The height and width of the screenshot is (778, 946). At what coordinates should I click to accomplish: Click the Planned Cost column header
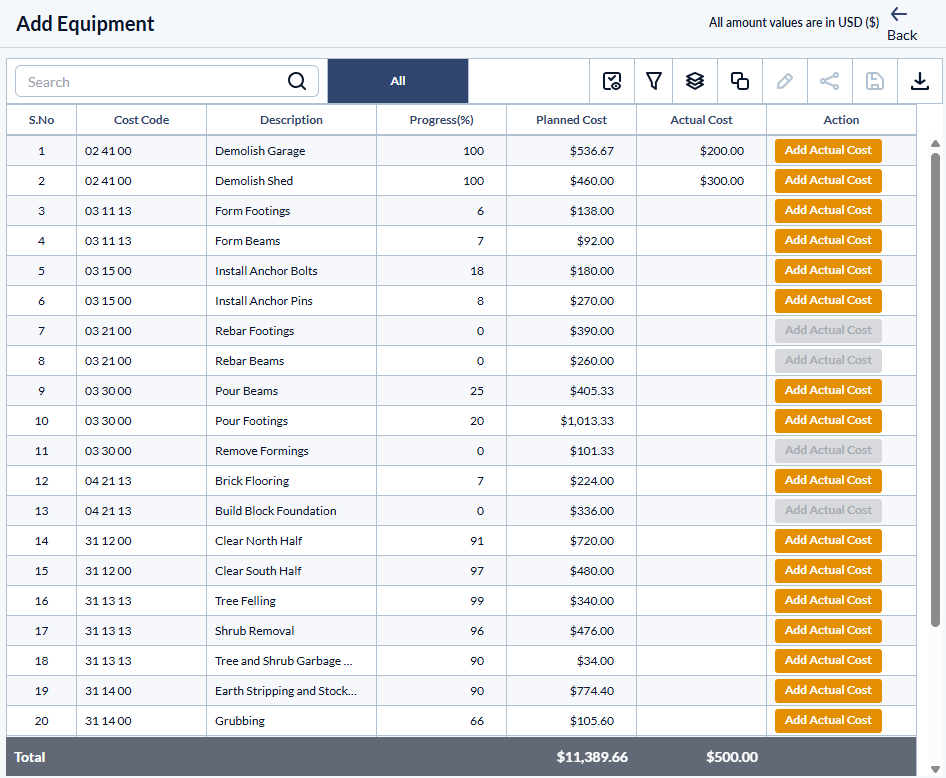[x=571, y=120]
